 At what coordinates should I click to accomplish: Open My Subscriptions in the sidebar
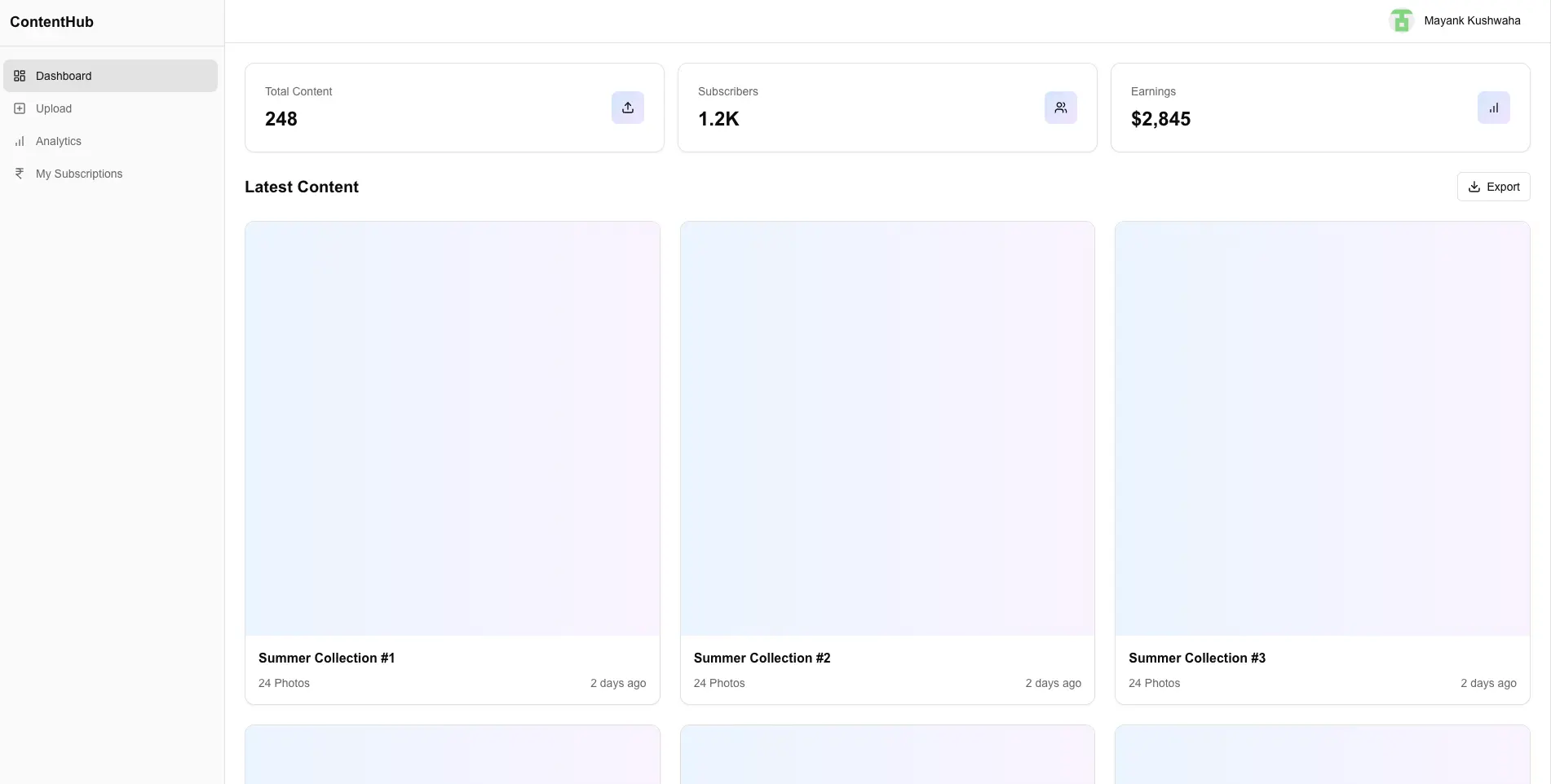pos(110,174)
